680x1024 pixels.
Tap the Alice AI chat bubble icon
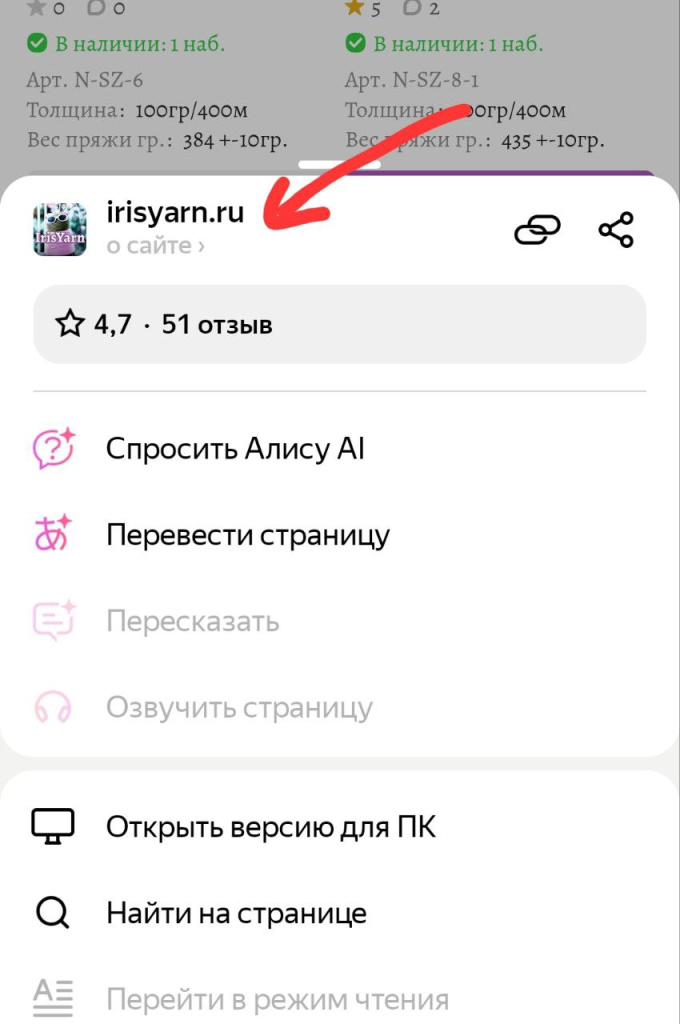pyautogui.click(x=54, y=449)
